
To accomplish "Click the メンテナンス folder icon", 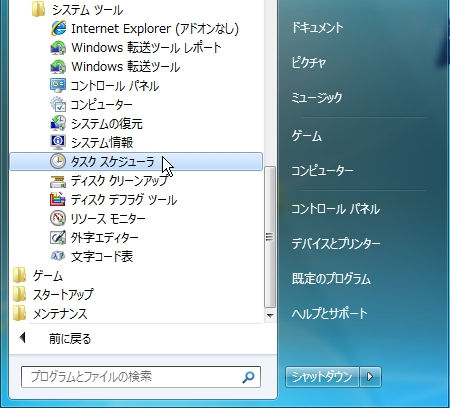I will (x=20, y=313).
